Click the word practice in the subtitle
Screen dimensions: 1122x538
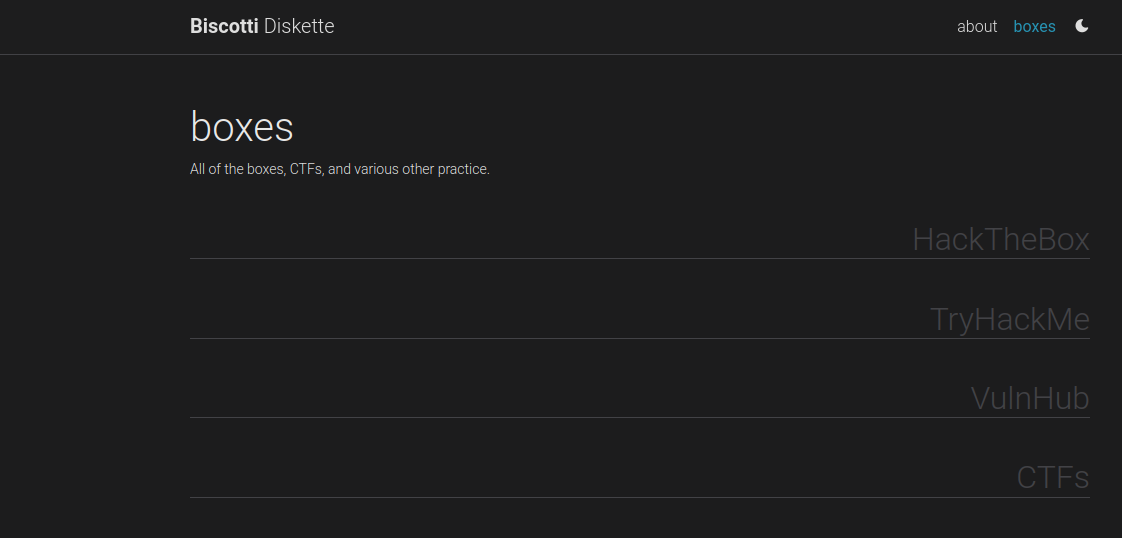(x=462, y=170)
